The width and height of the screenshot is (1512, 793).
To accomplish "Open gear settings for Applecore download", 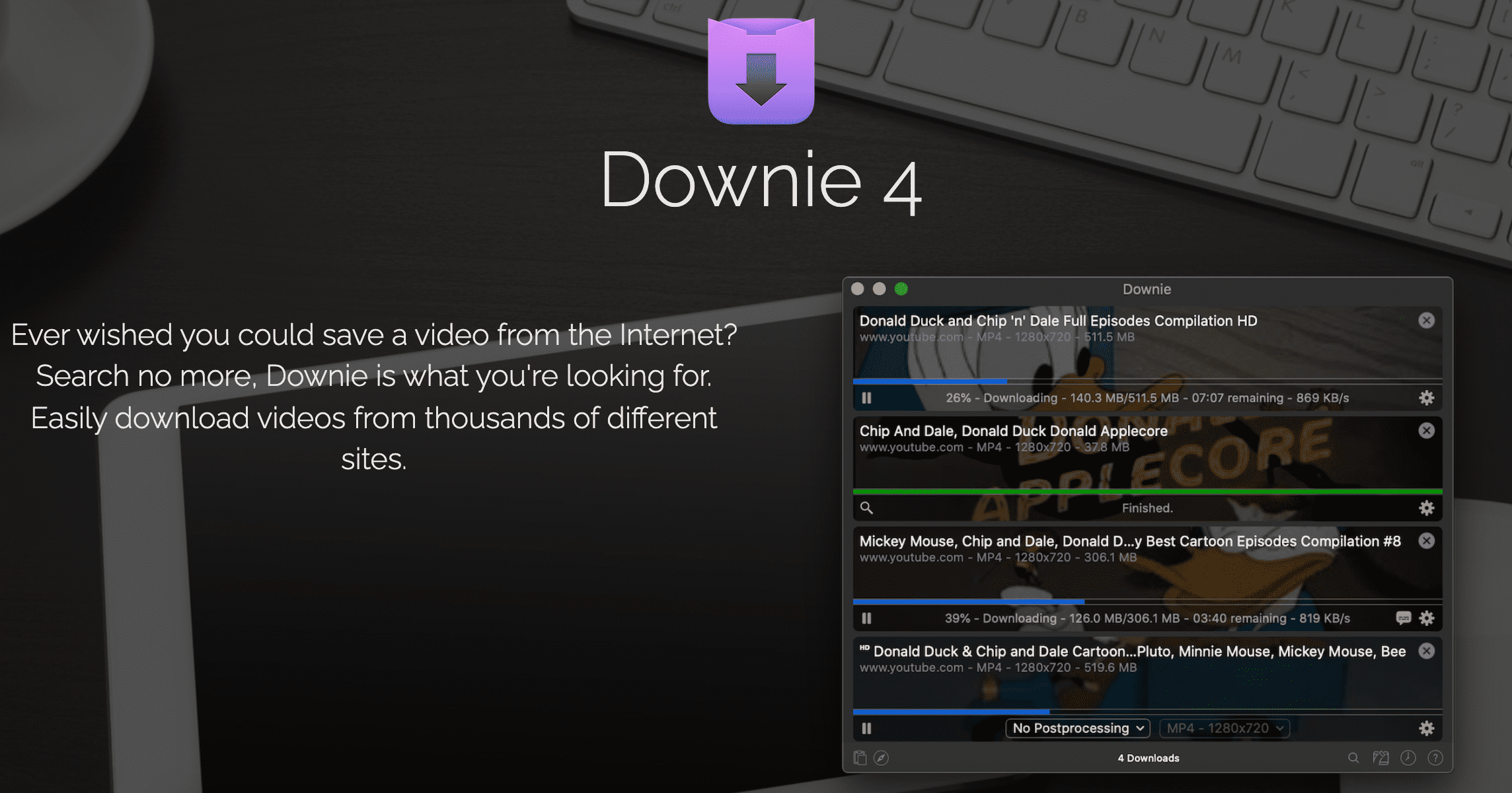I will click(1427, 508).
